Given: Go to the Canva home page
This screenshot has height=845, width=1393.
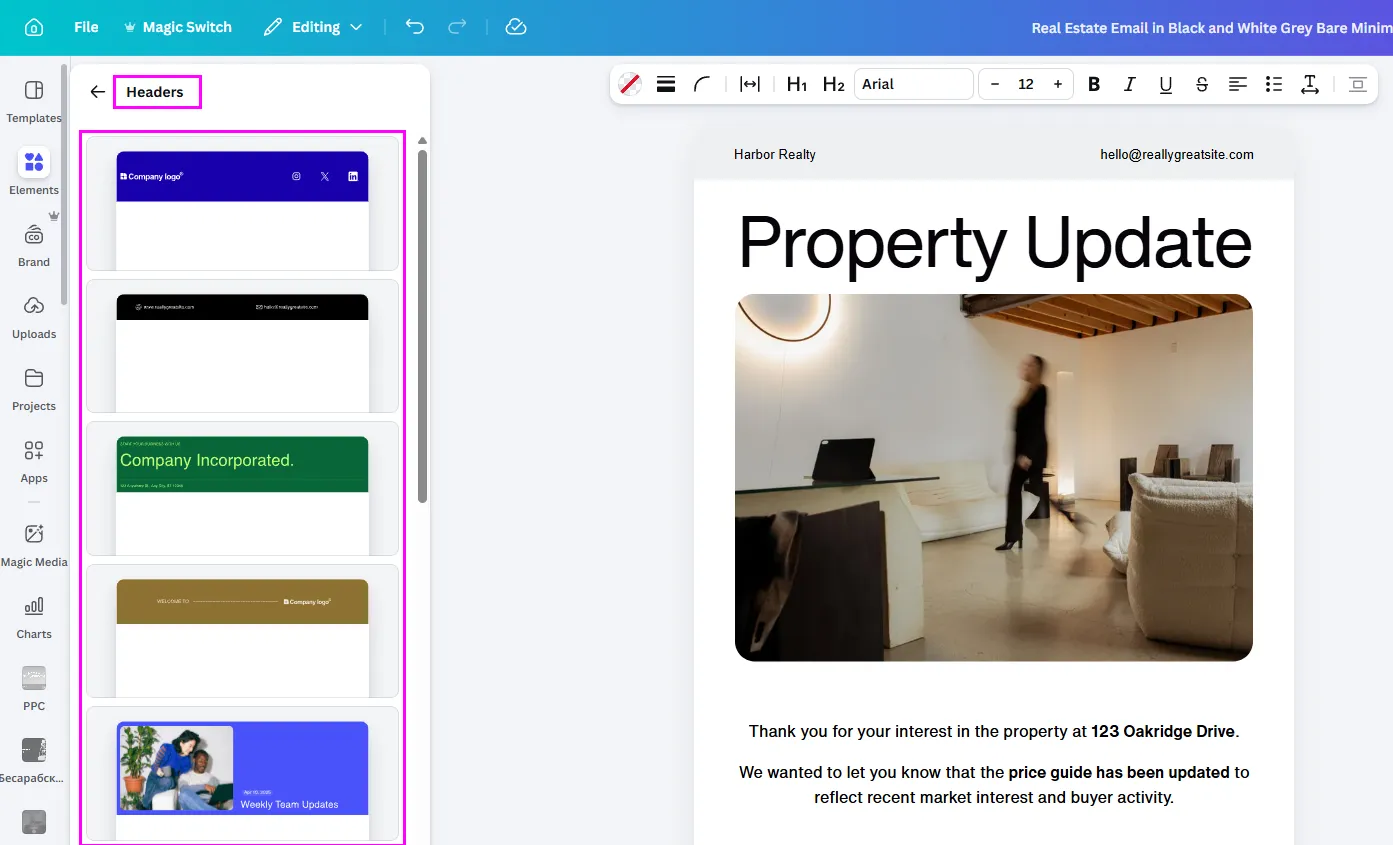Looking at the screenshot, I should 34,27.
